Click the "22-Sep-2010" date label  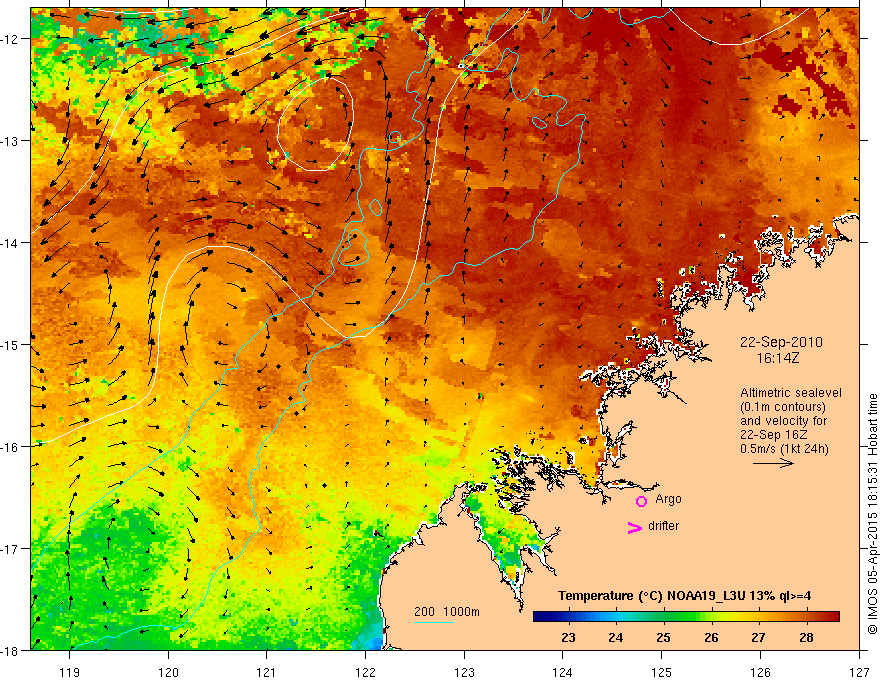781,342
